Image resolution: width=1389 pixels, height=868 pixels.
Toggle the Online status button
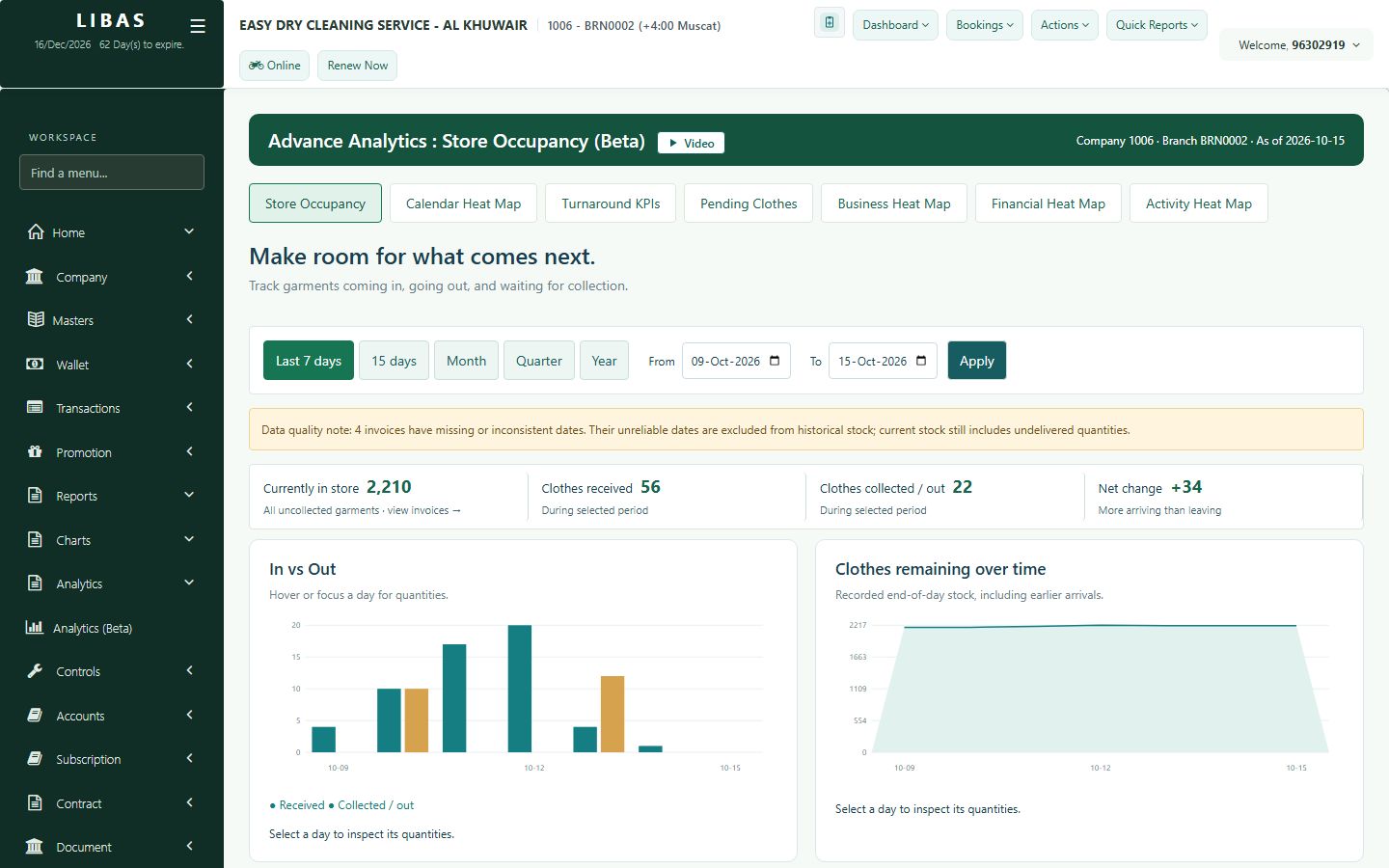[x=274, y=66]
